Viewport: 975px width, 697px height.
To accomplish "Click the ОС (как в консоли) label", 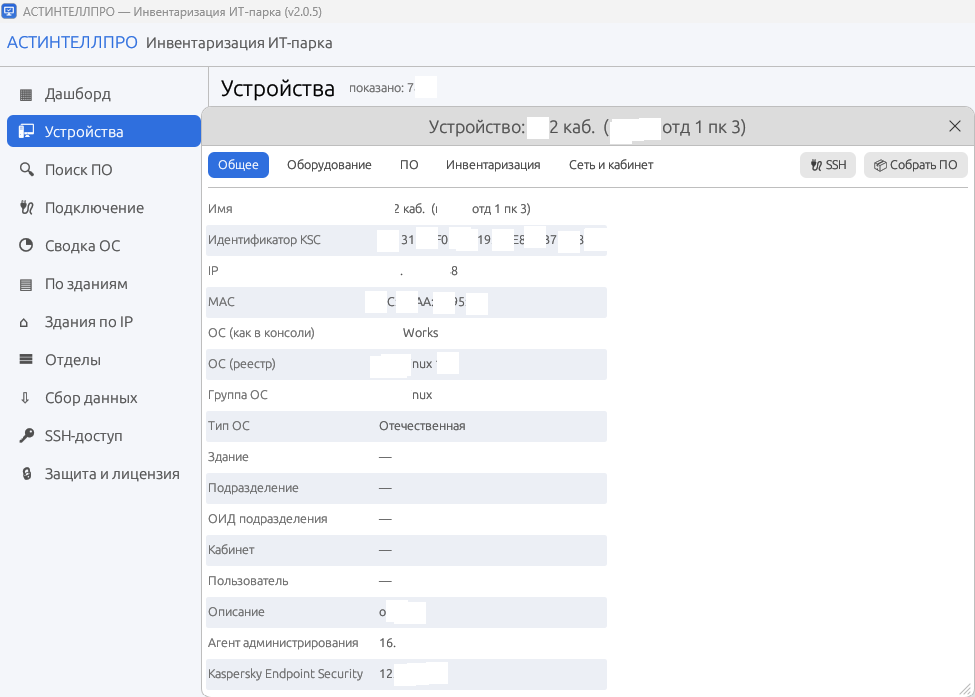I will [261, 333].
